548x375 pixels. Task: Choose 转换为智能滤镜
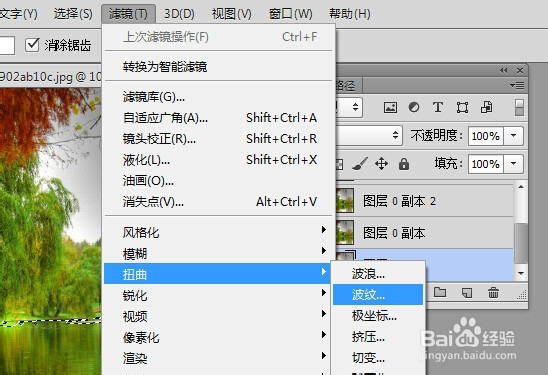coord(218,66)
